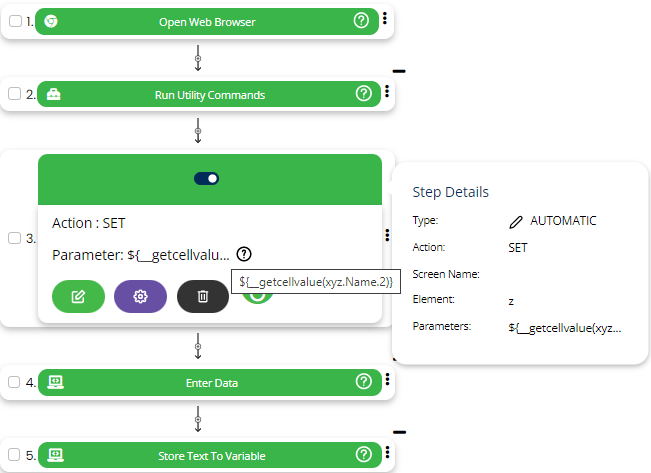Screen dimensions: 651x473
Task: Expand the Run Utility Commands step bar
Action: (x=209, y=94)
